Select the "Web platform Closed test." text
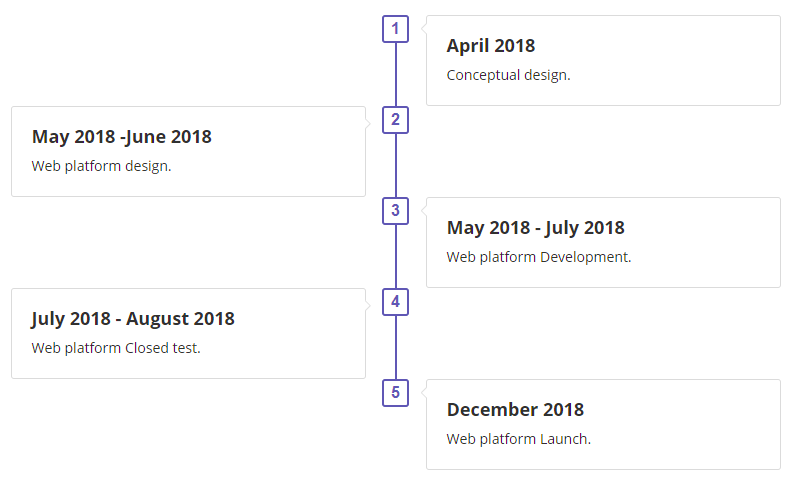 116,348
